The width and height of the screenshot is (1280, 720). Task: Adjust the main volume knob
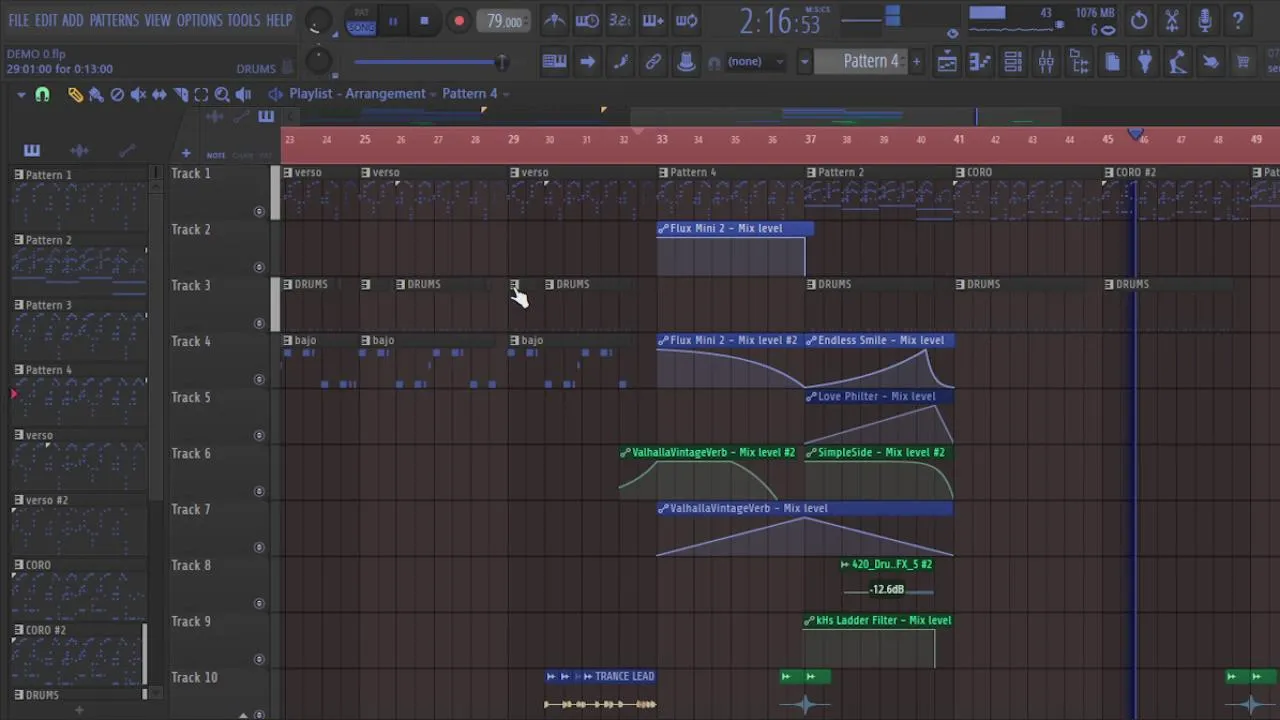[318, 20]
